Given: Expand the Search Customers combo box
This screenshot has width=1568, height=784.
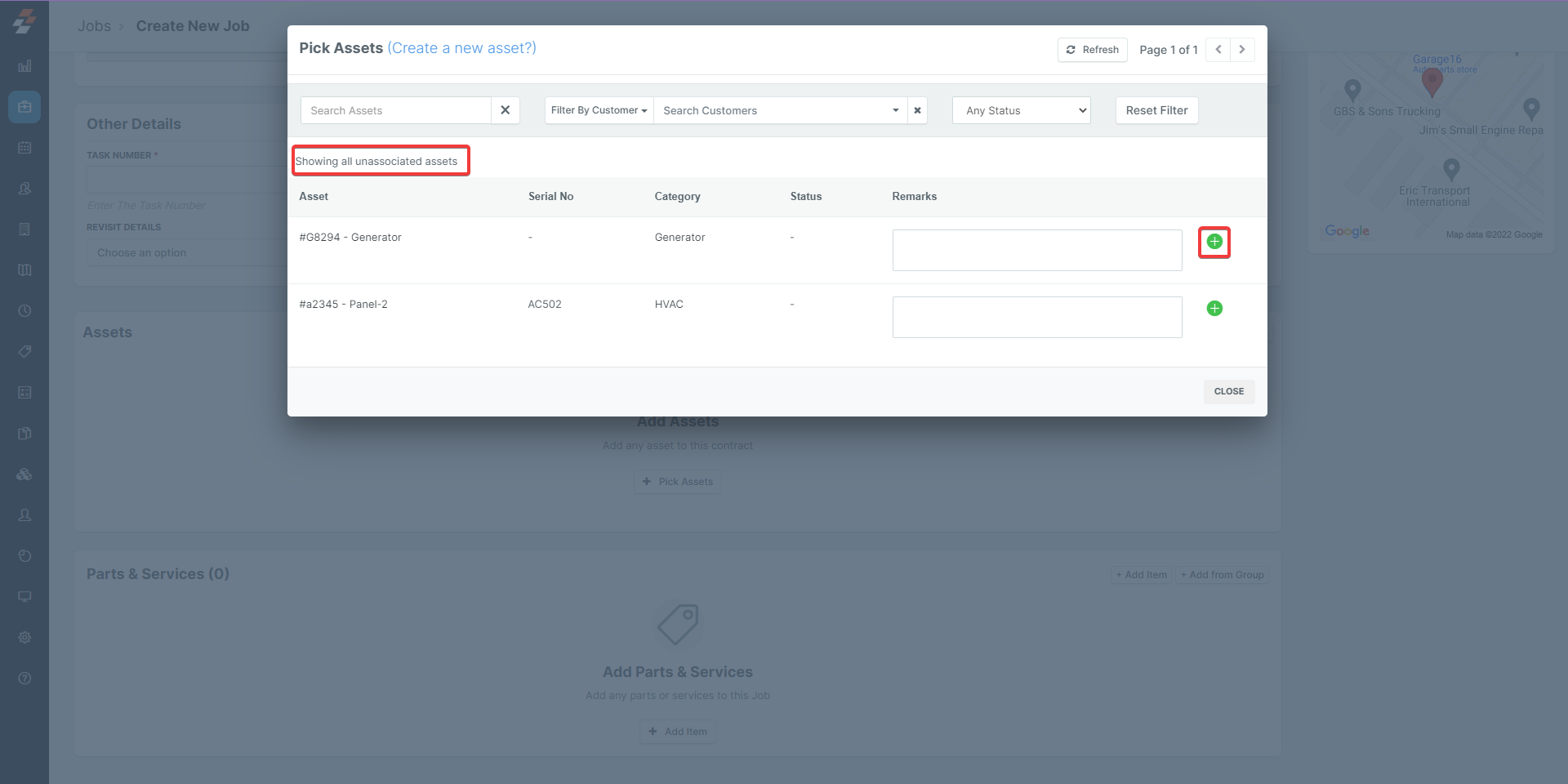Looking at the screenshot, I should 780,110.
